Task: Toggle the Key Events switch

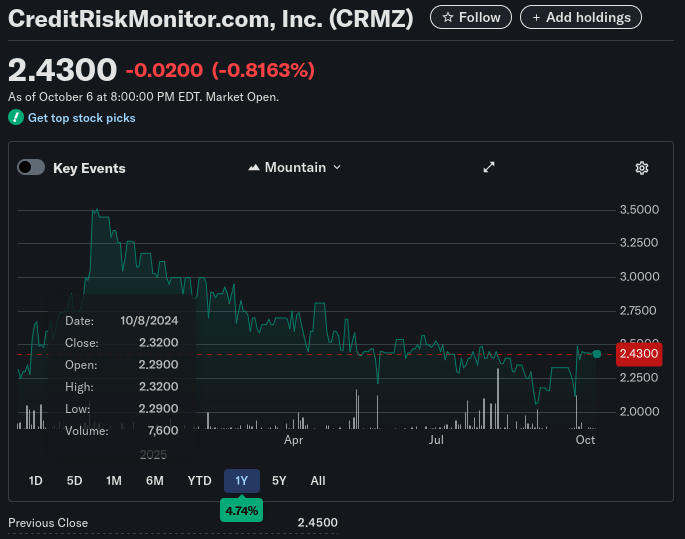Action: [31, 168]
